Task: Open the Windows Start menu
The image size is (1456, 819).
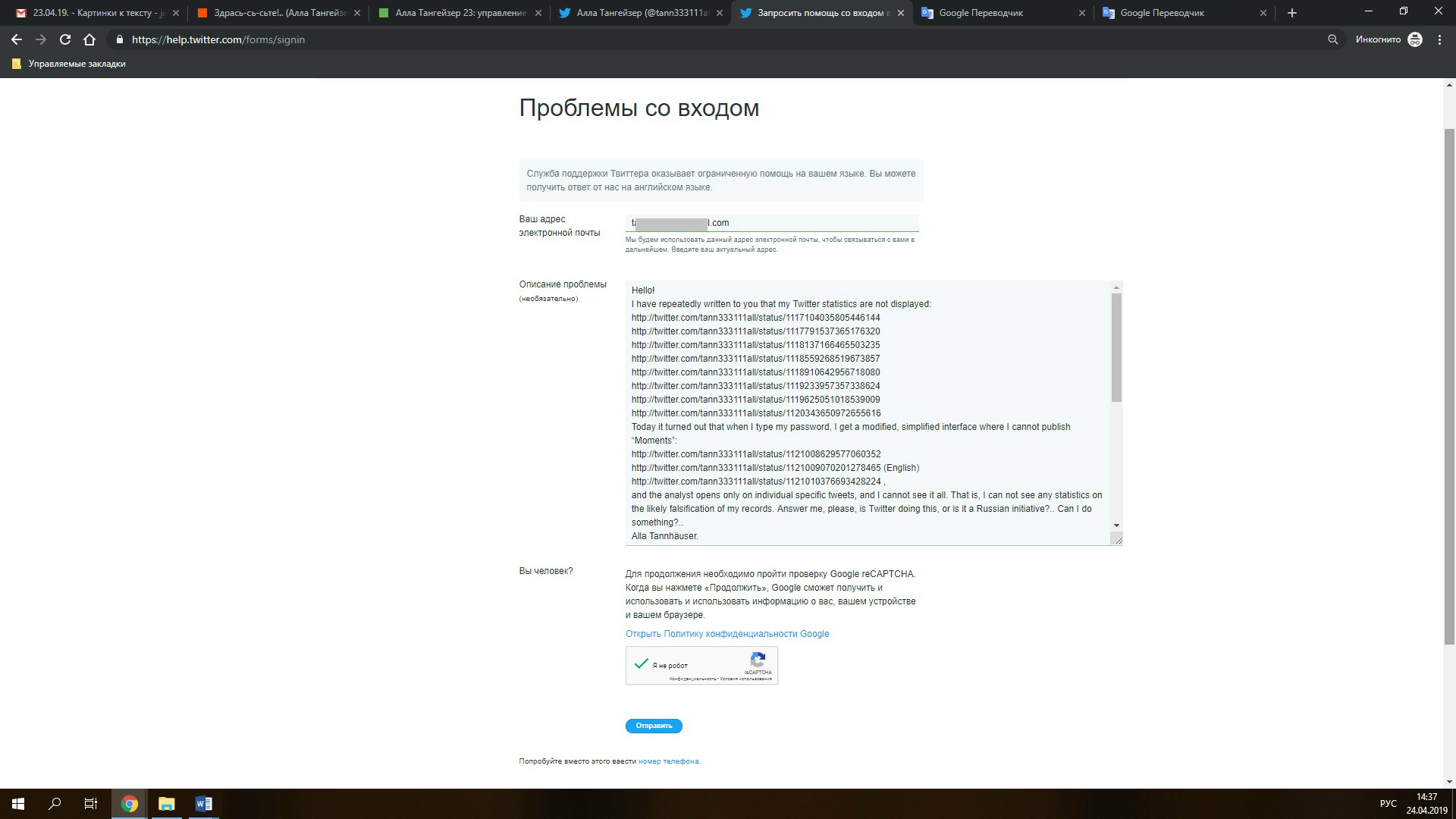Action: pos(18,804)
